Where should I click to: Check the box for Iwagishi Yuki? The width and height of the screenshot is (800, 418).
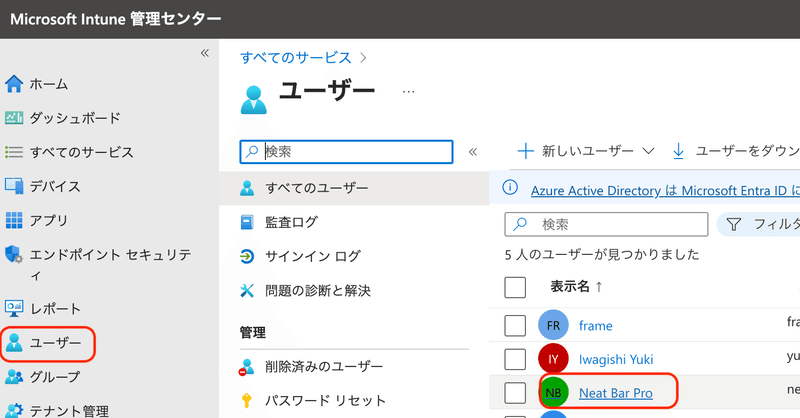coord(515,359)
